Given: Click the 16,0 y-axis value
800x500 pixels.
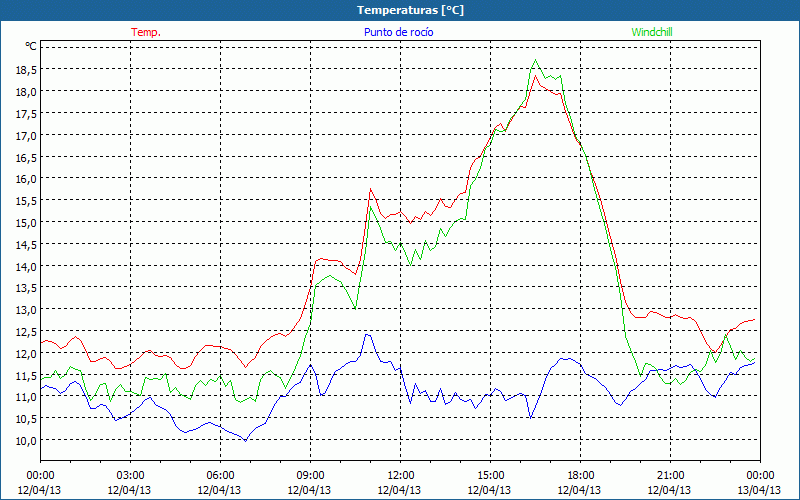Looking at the screenshot, I should point(26,179).
